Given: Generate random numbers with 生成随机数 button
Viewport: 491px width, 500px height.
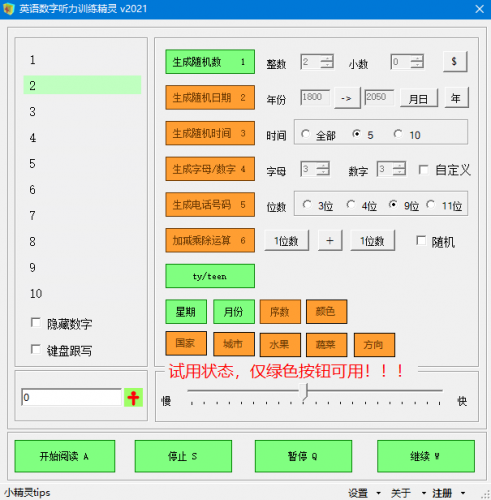Looking at the screenshot, I should pyautogui.click(x=210, y=62).
